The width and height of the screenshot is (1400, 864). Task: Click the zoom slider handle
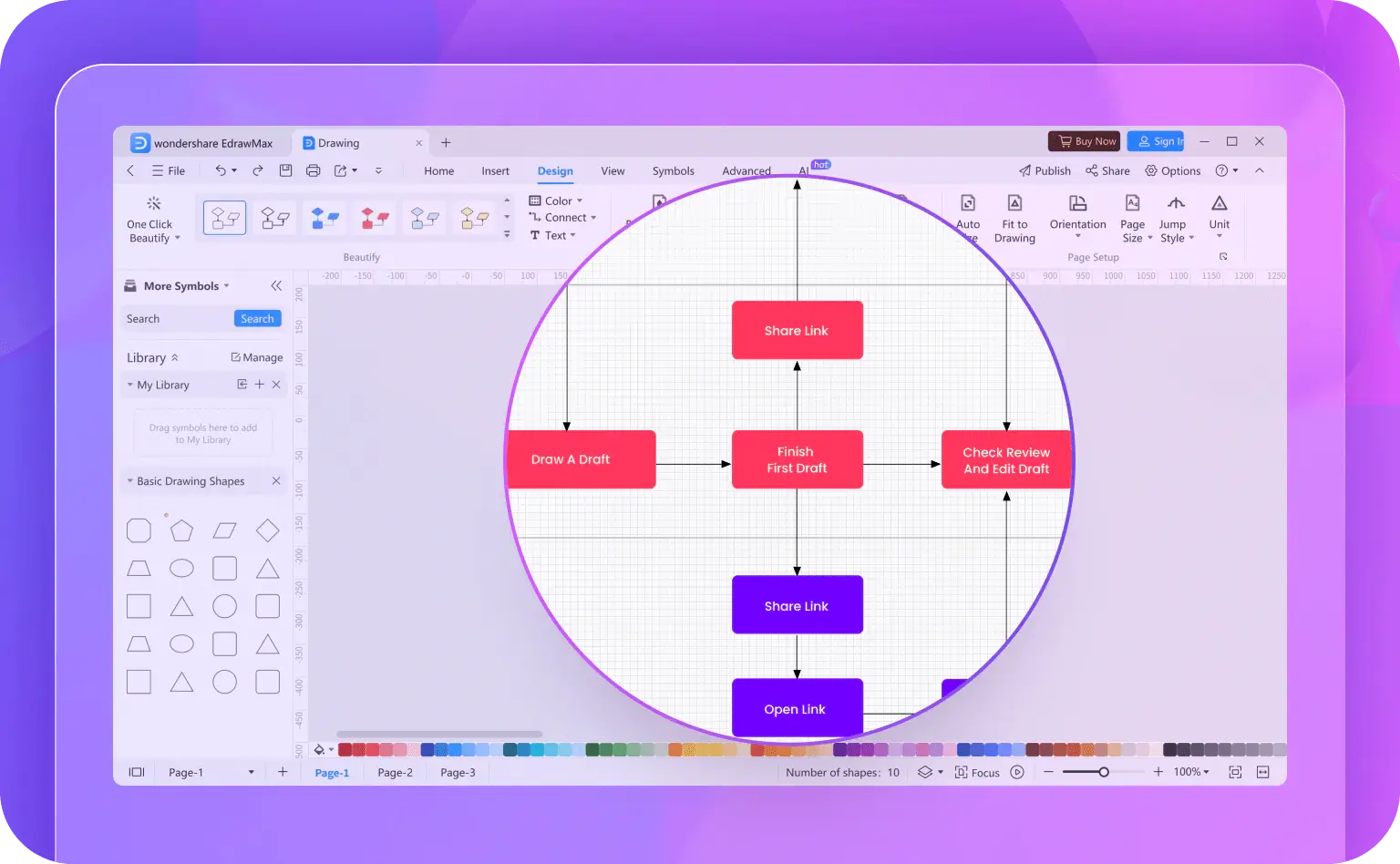[x=1103, y=772]
